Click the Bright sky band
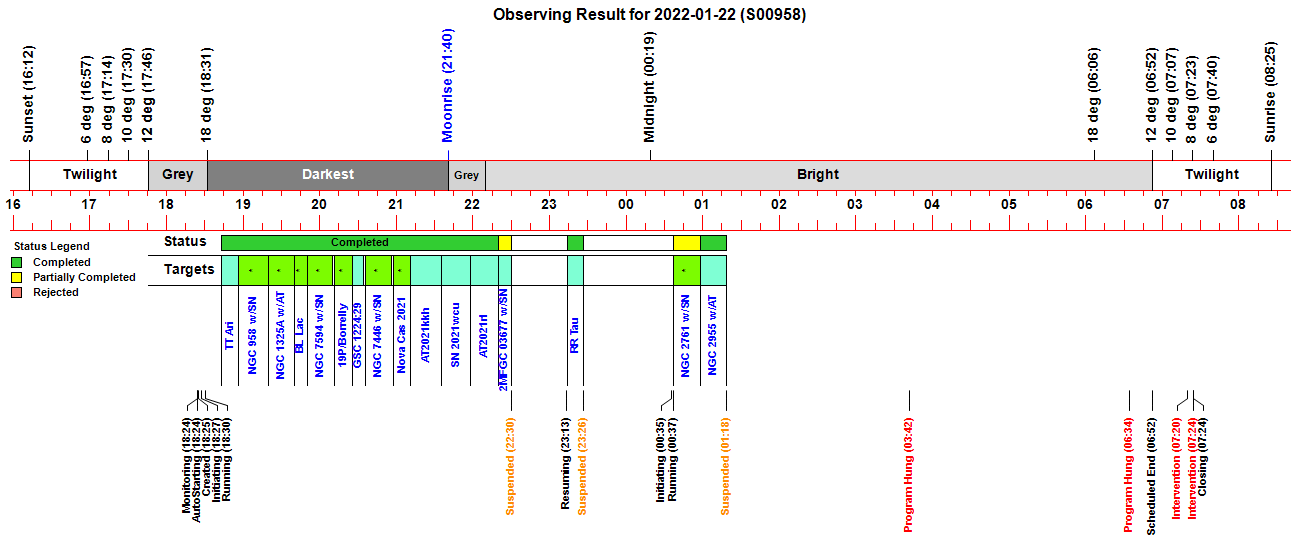This screenshot has height=560, width=1300. (x=819, y=174)
